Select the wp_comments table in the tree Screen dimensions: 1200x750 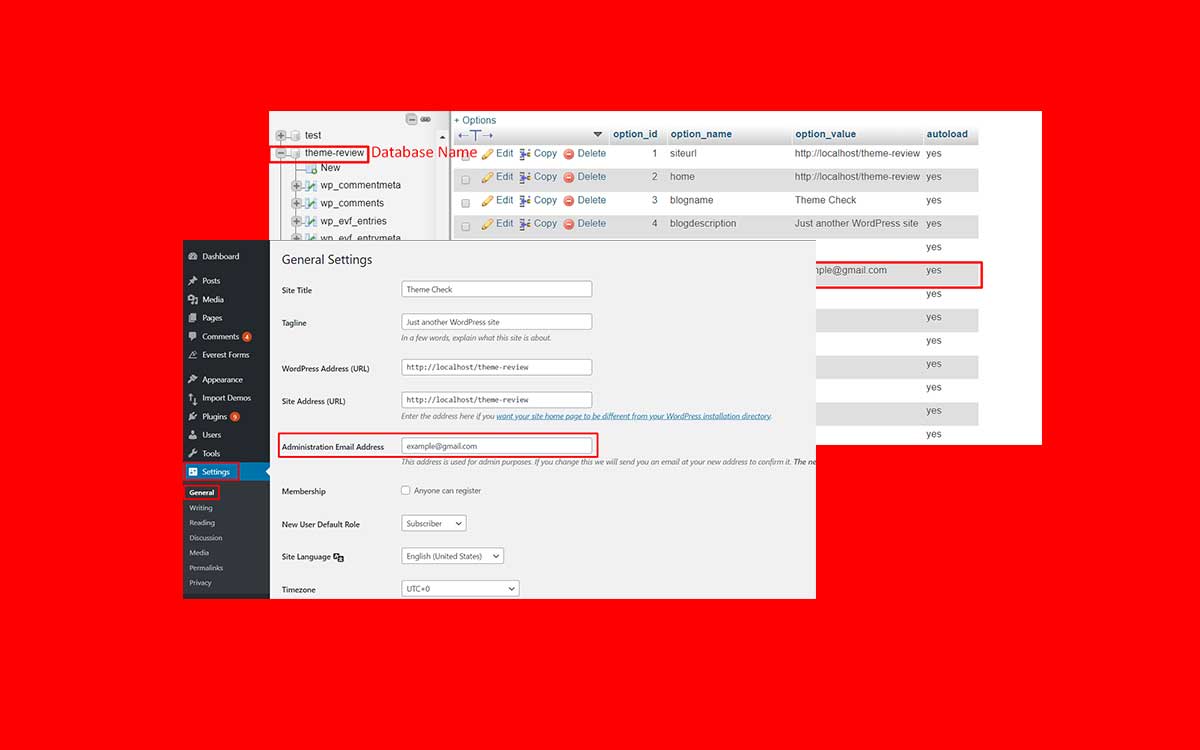[352, 204]
